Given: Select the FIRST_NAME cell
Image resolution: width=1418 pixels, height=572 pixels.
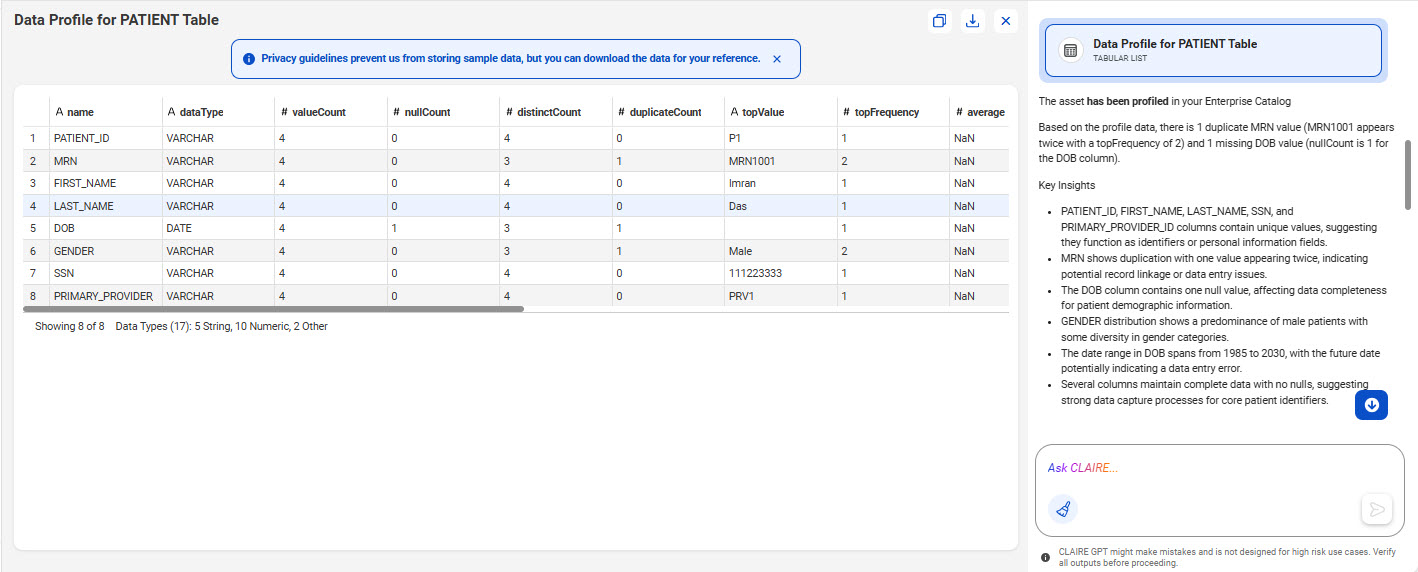Looking at the screenshot, I should (105, 183).
